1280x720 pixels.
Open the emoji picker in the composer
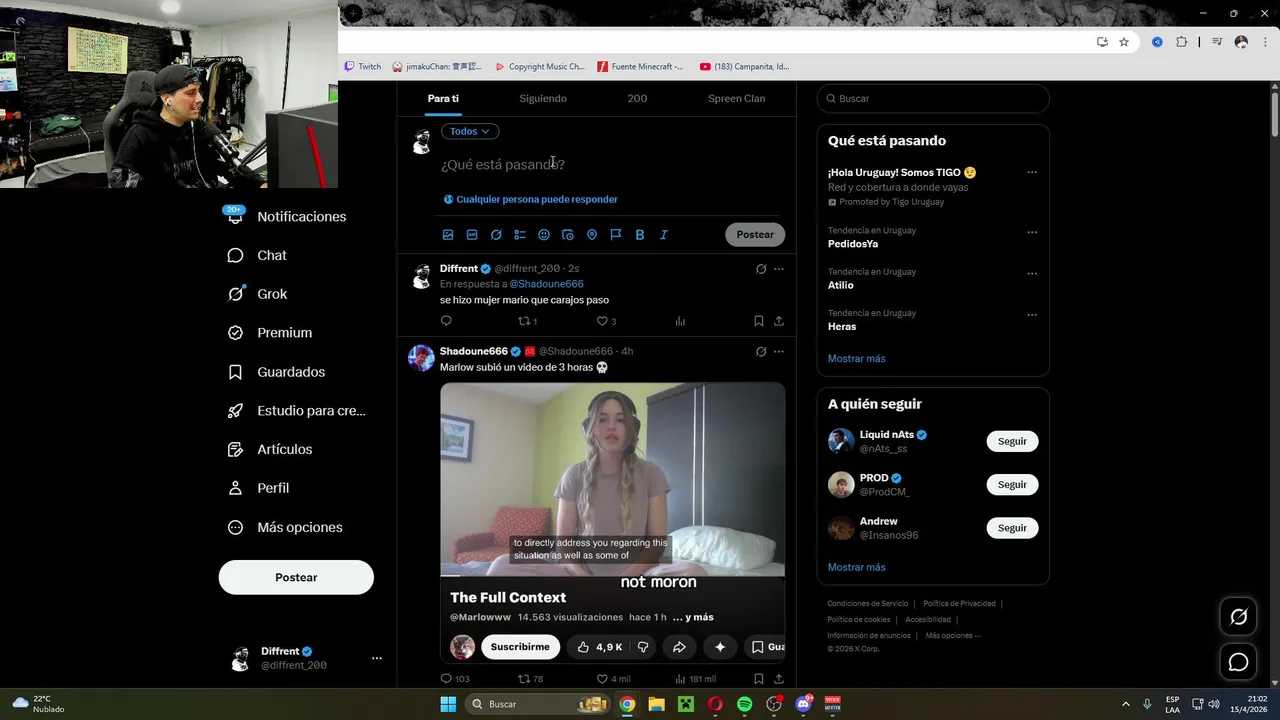544,234
